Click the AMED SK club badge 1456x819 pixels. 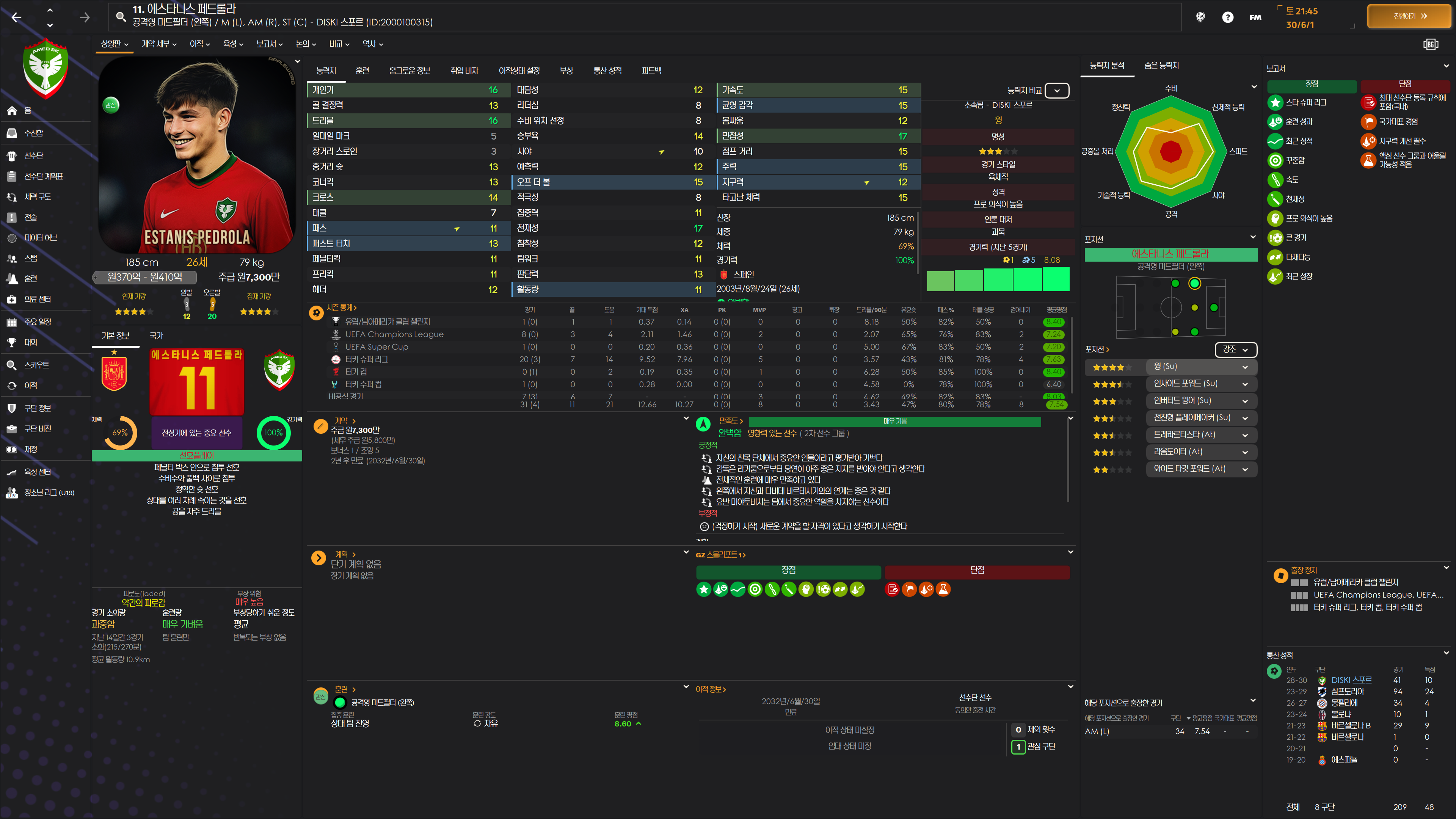click(46, 68)
